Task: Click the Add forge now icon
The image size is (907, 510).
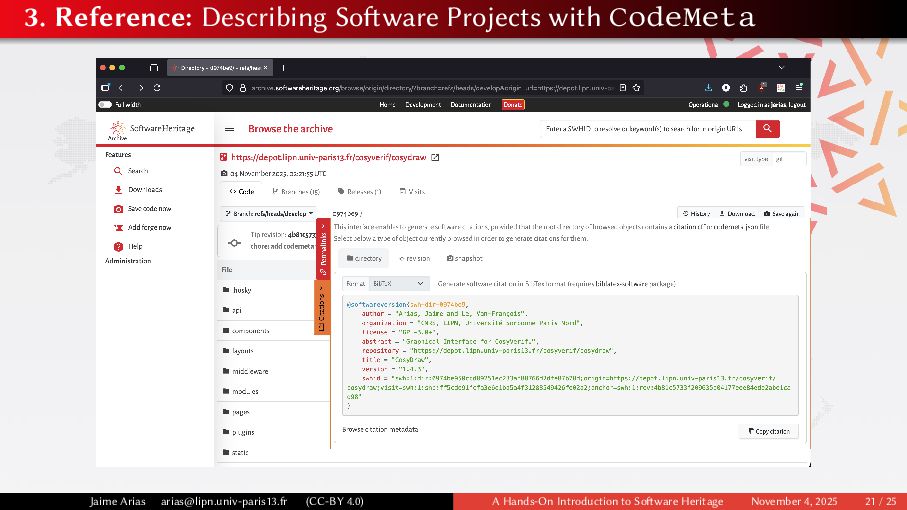Action: (118, 227)
